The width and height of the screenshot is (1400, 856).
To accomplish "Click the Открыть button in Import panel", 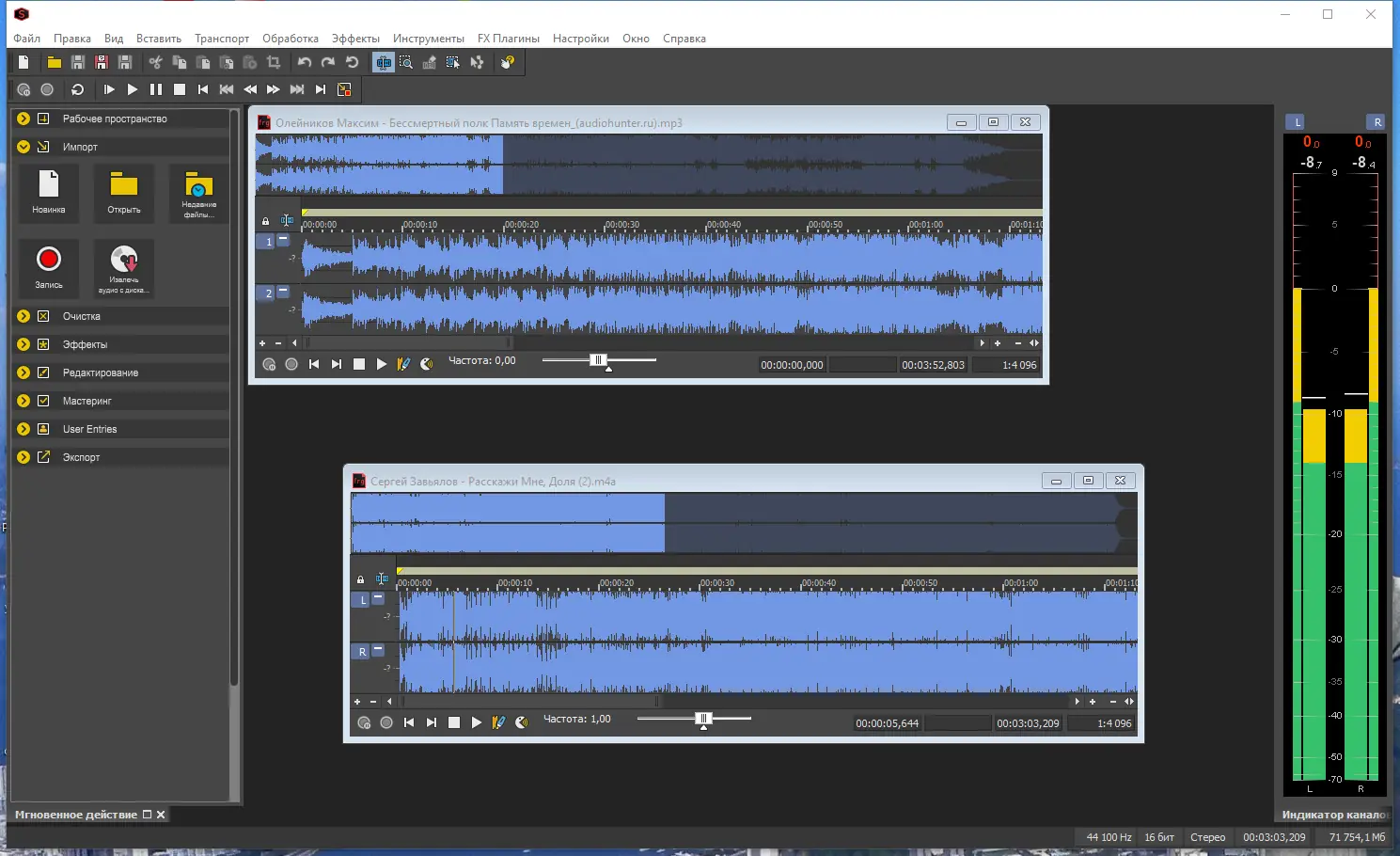I will [x=123, y=193].
